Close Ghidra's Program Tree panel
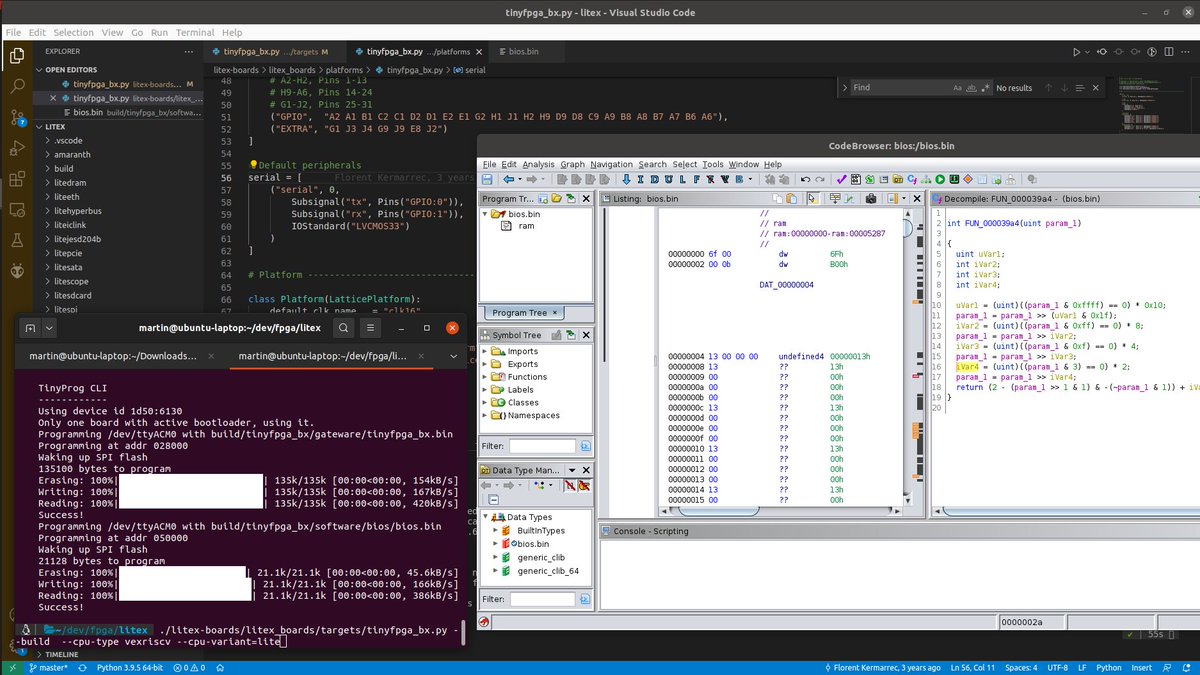 586,199
